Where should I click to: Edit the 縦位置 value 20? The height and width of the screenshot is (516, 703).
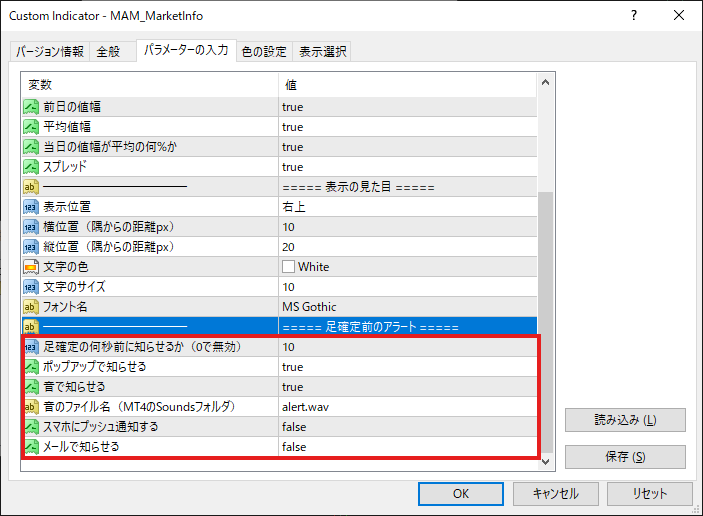[407, 247]
